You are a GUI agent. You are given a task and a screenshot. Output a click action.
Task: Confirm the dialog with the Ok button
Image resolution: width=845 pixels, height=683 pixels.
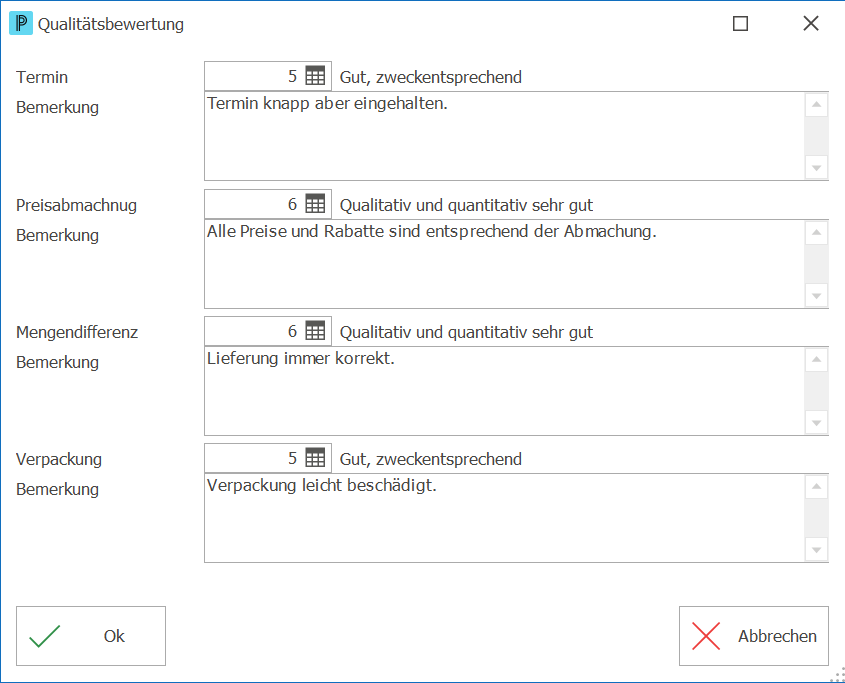91,636
